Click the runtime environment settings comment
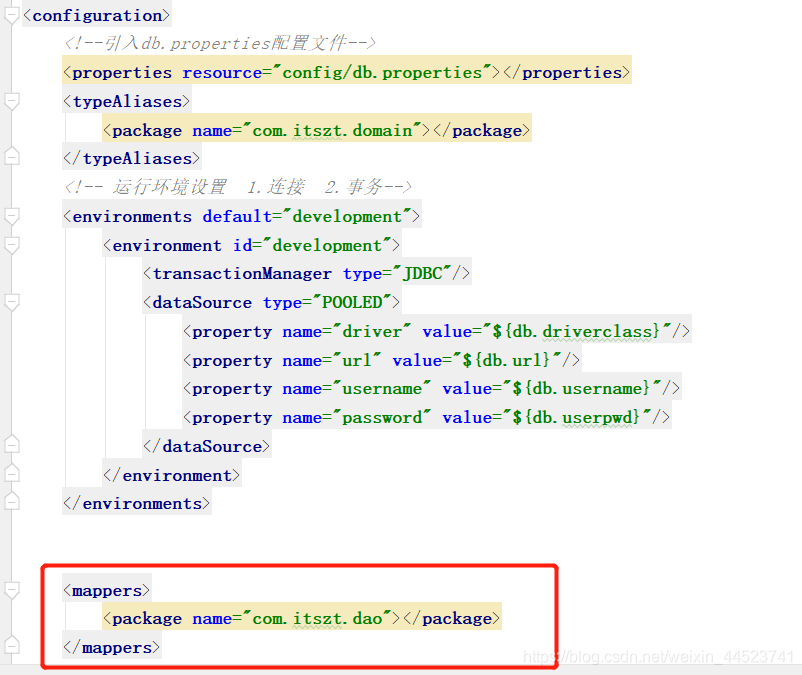802x675 pixels. click(238, 187)
